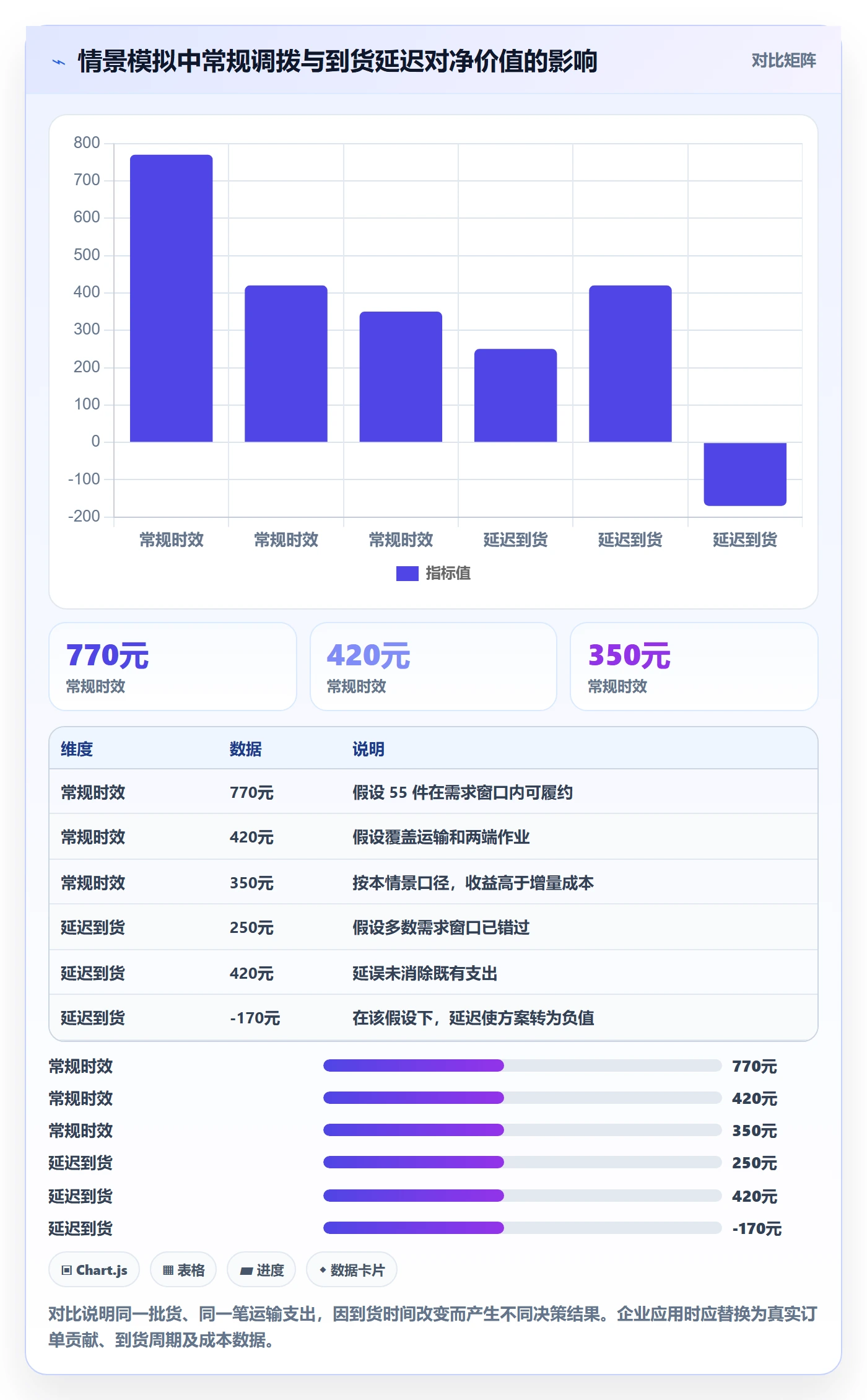Click the 800 y-axis tick label
The image size is (867, 1400).
click(x=87, y=143)
